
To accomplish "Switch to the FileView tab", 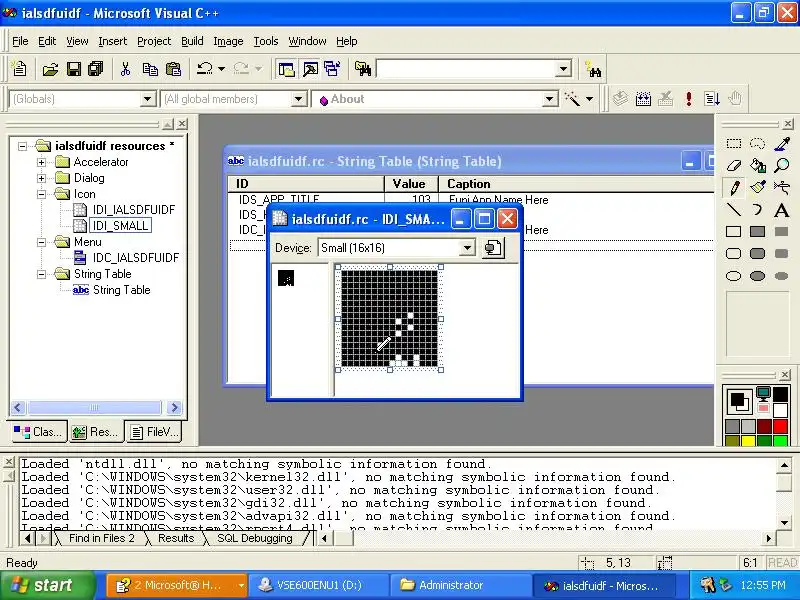I will click(154, 432).
